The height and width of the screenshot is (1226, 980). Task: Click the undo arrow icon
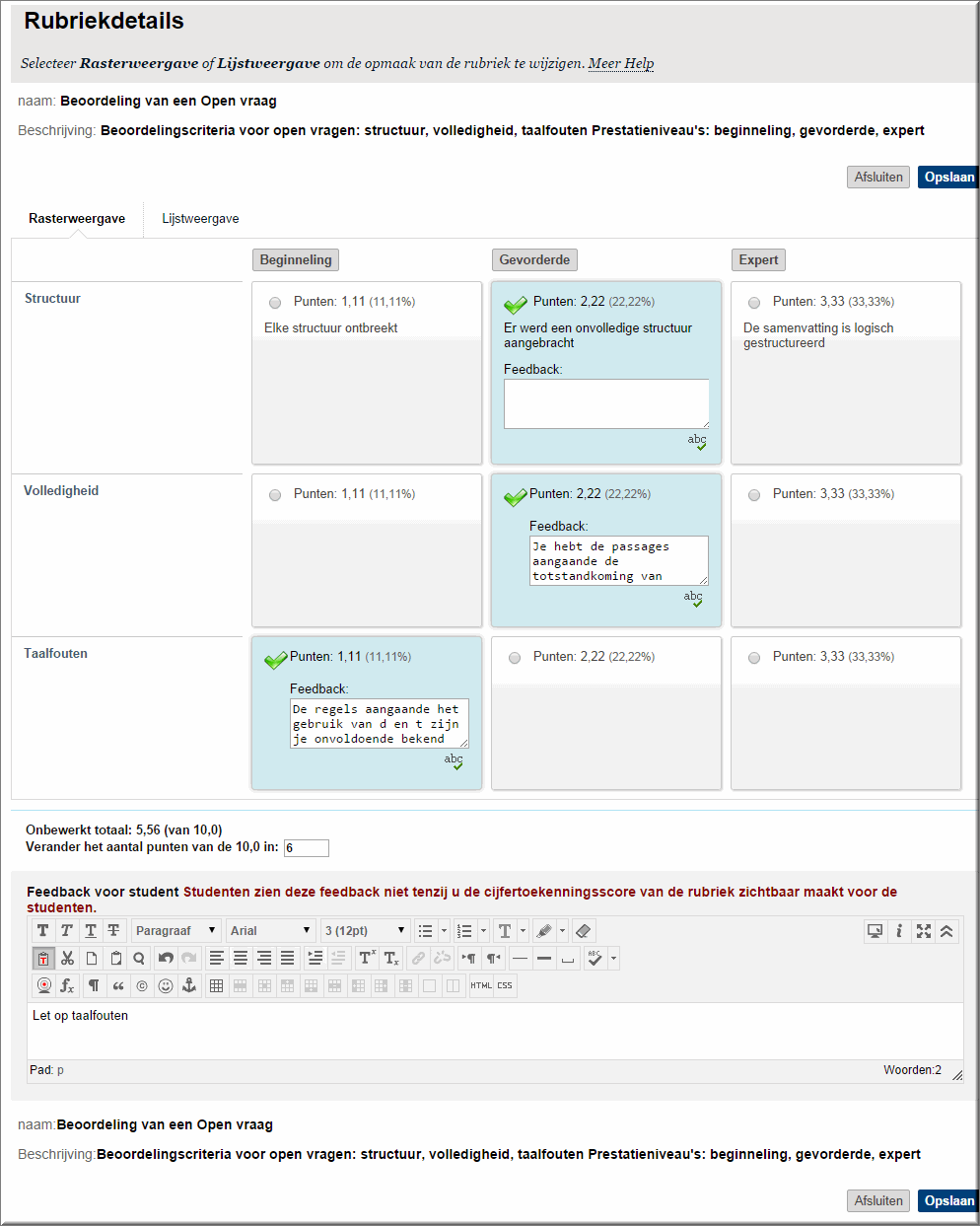[x=165, y=958]
